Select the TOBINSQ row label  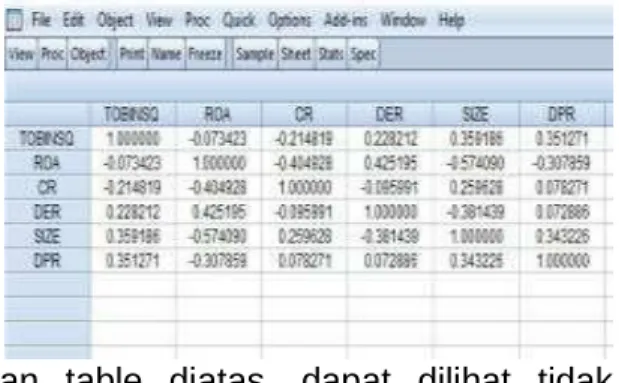(47, 139)
